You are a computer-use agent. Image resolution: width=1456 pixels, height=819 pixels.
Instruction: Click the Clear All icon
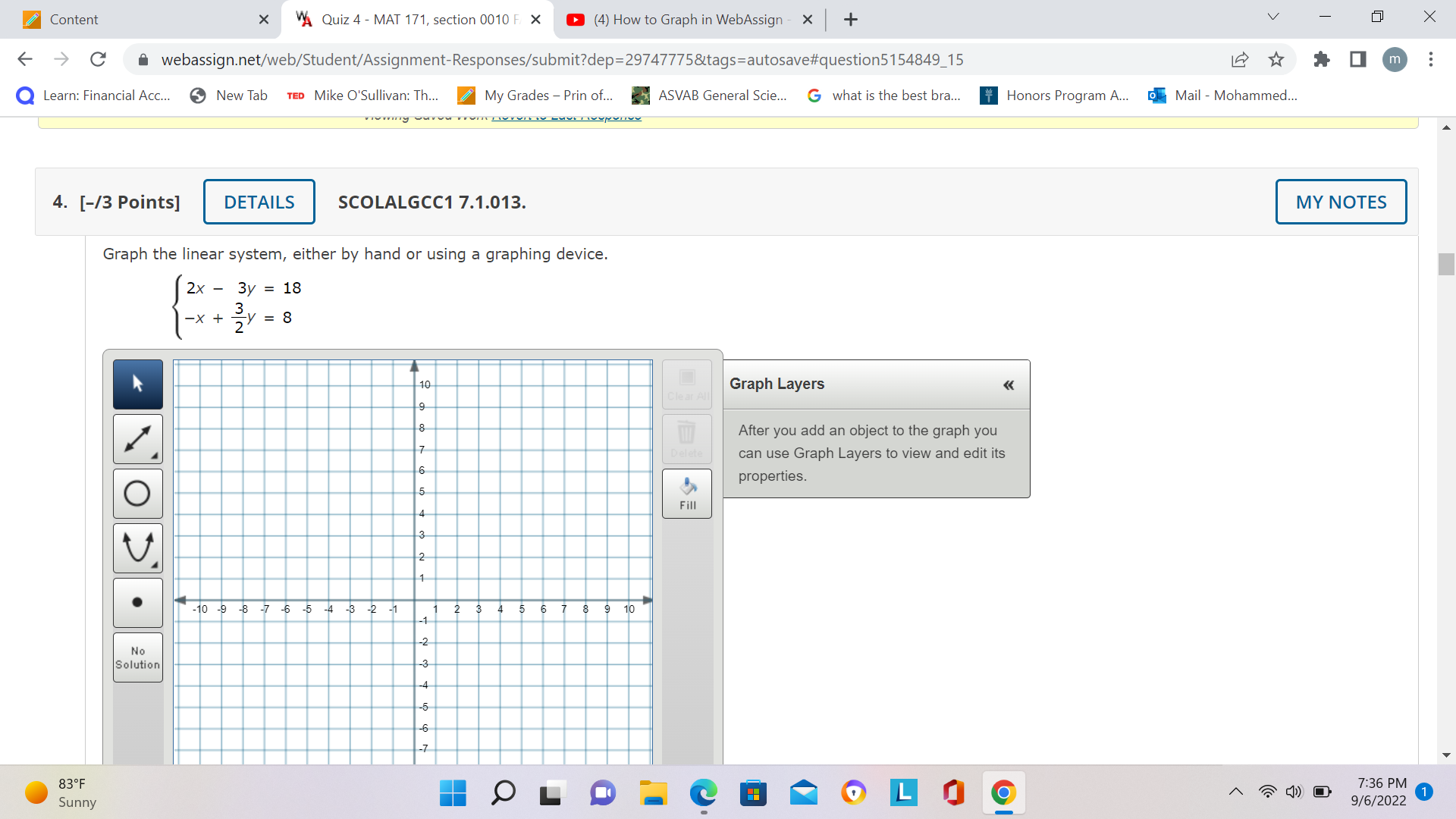[686, 384]
